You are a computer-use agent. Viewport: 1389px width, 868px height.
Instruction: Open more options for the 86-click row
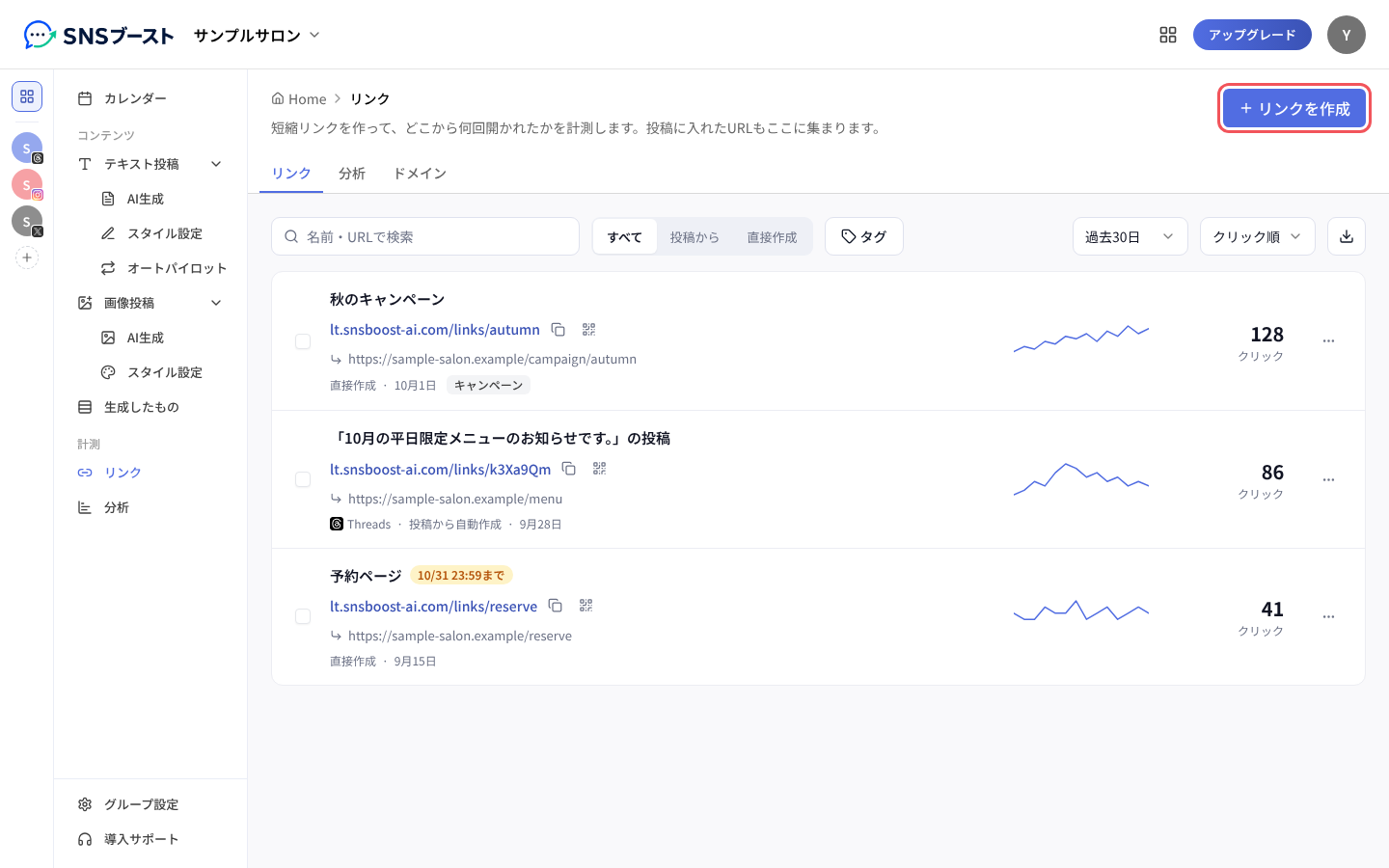point(1328,480)
